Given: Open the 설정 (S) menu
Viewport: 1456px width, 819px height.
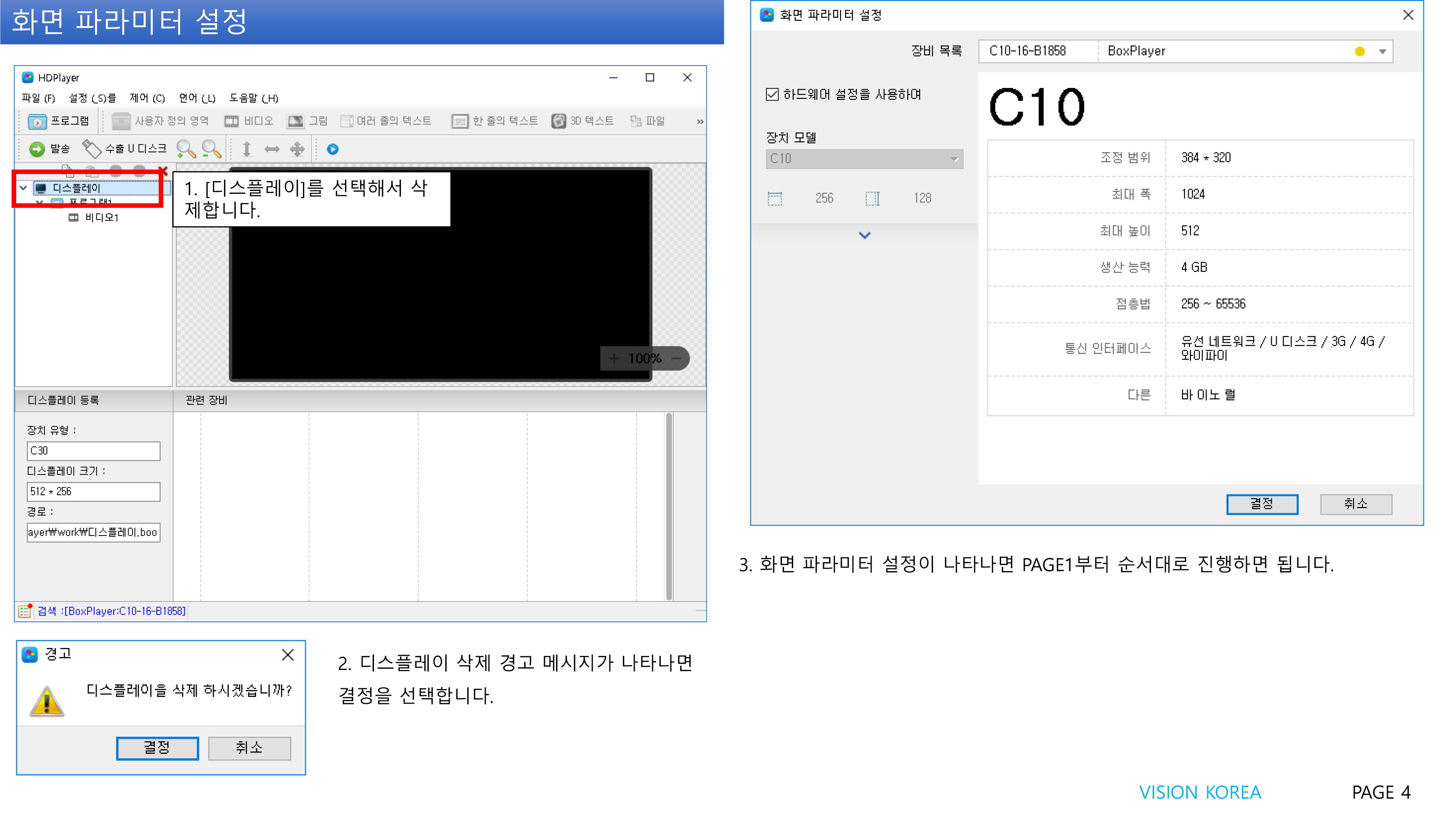Looking at the screenshot, I should pyautogui.click(x=92, y=98).
